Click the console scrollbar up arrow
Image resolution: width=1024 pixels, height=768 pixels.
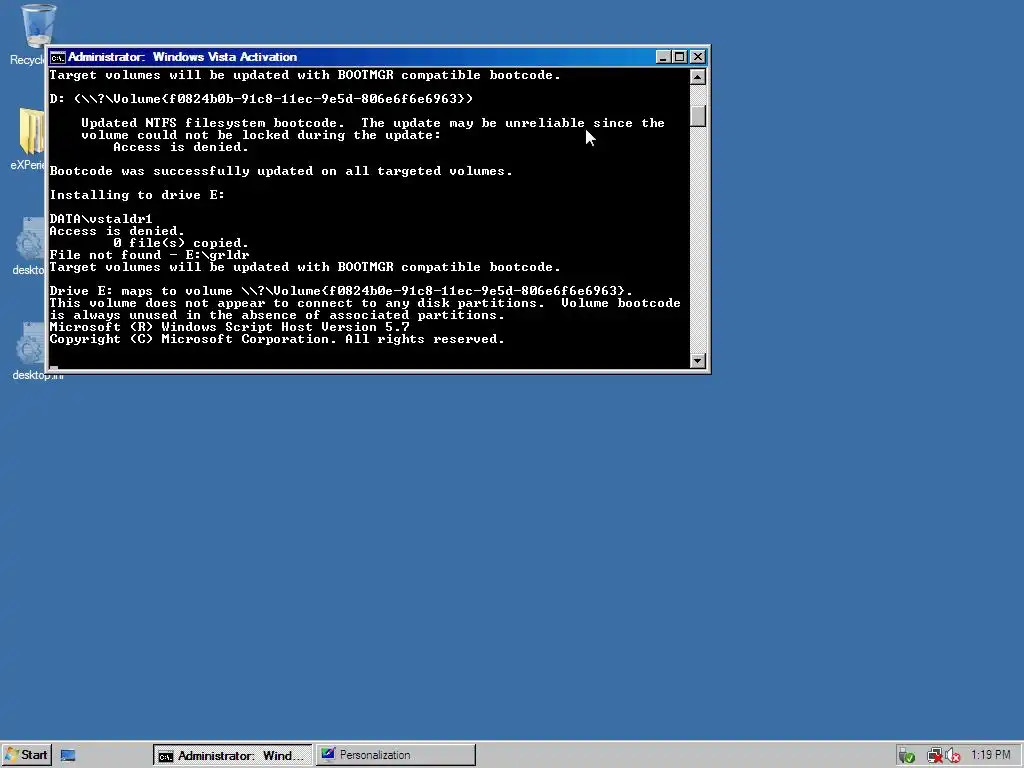697,77
